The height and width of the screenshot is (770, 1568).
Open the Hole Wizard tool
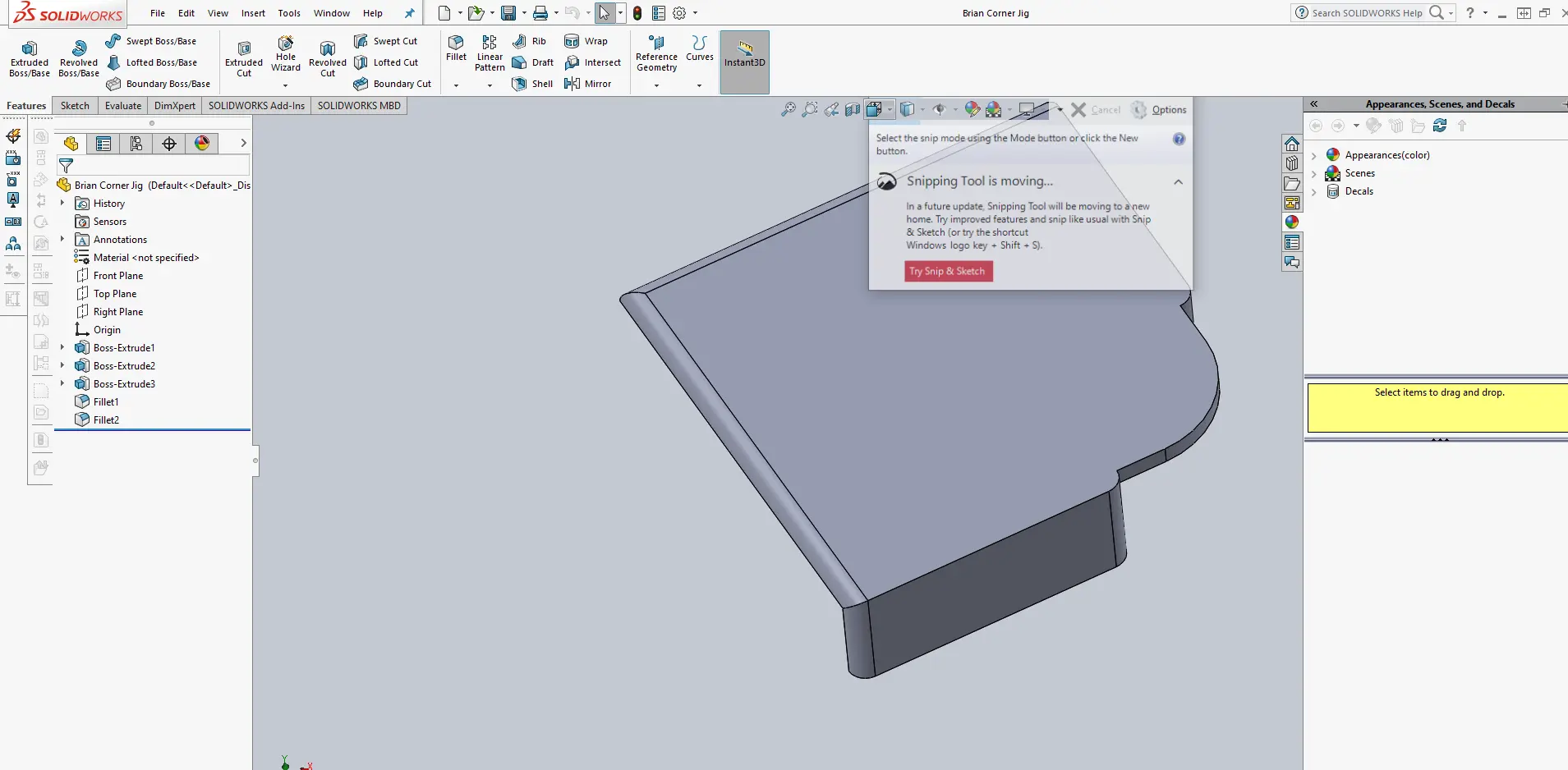pos(286,56)
